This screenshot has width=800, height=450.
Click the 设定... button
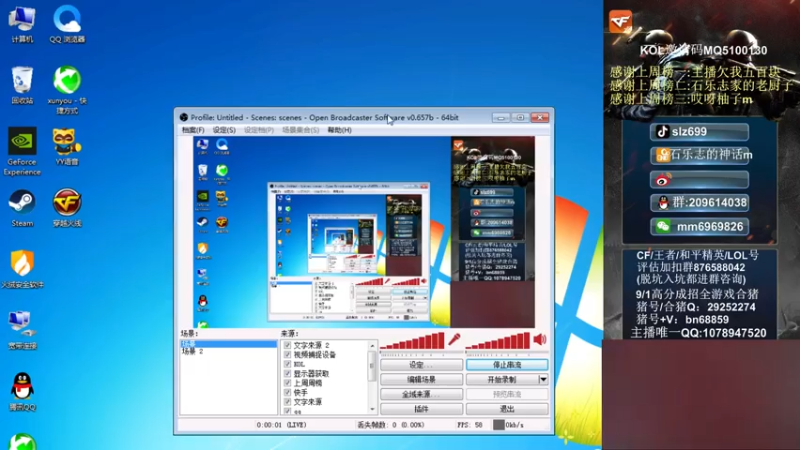point(421,365)
